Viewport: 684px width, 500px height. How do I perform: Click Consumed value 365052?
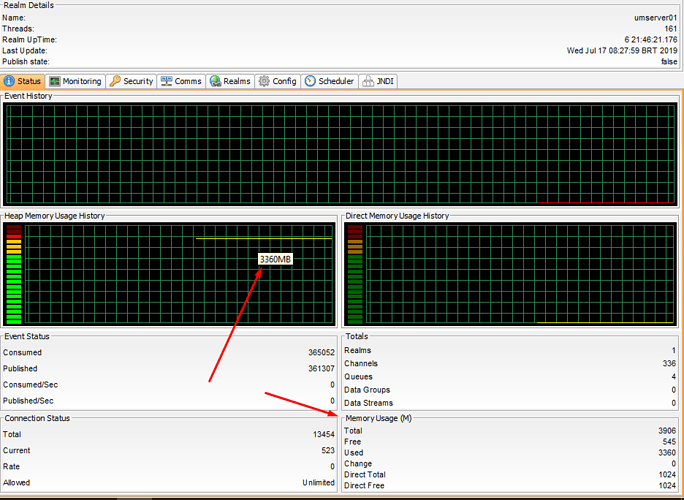321,353
